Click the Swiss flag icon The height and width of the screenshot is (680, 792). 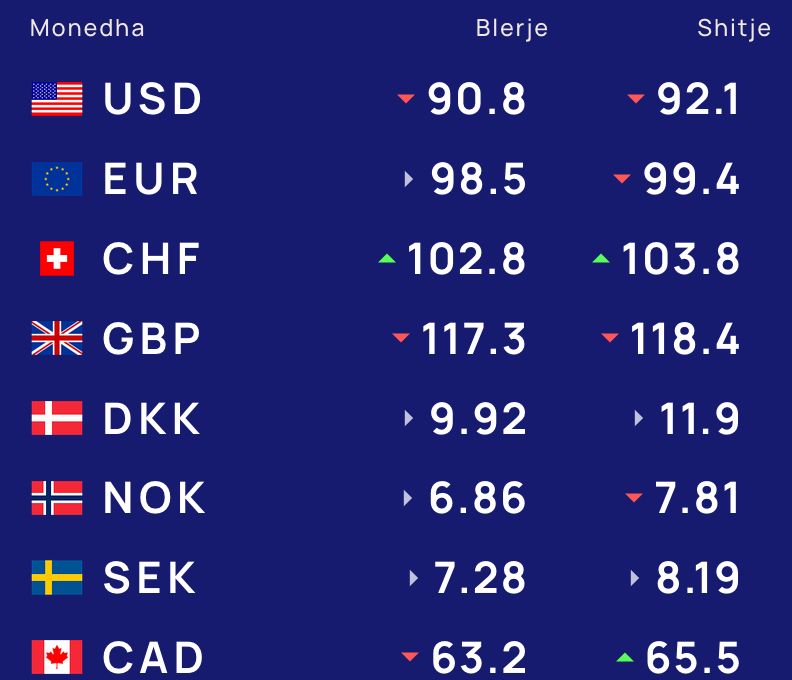[57, 259]
